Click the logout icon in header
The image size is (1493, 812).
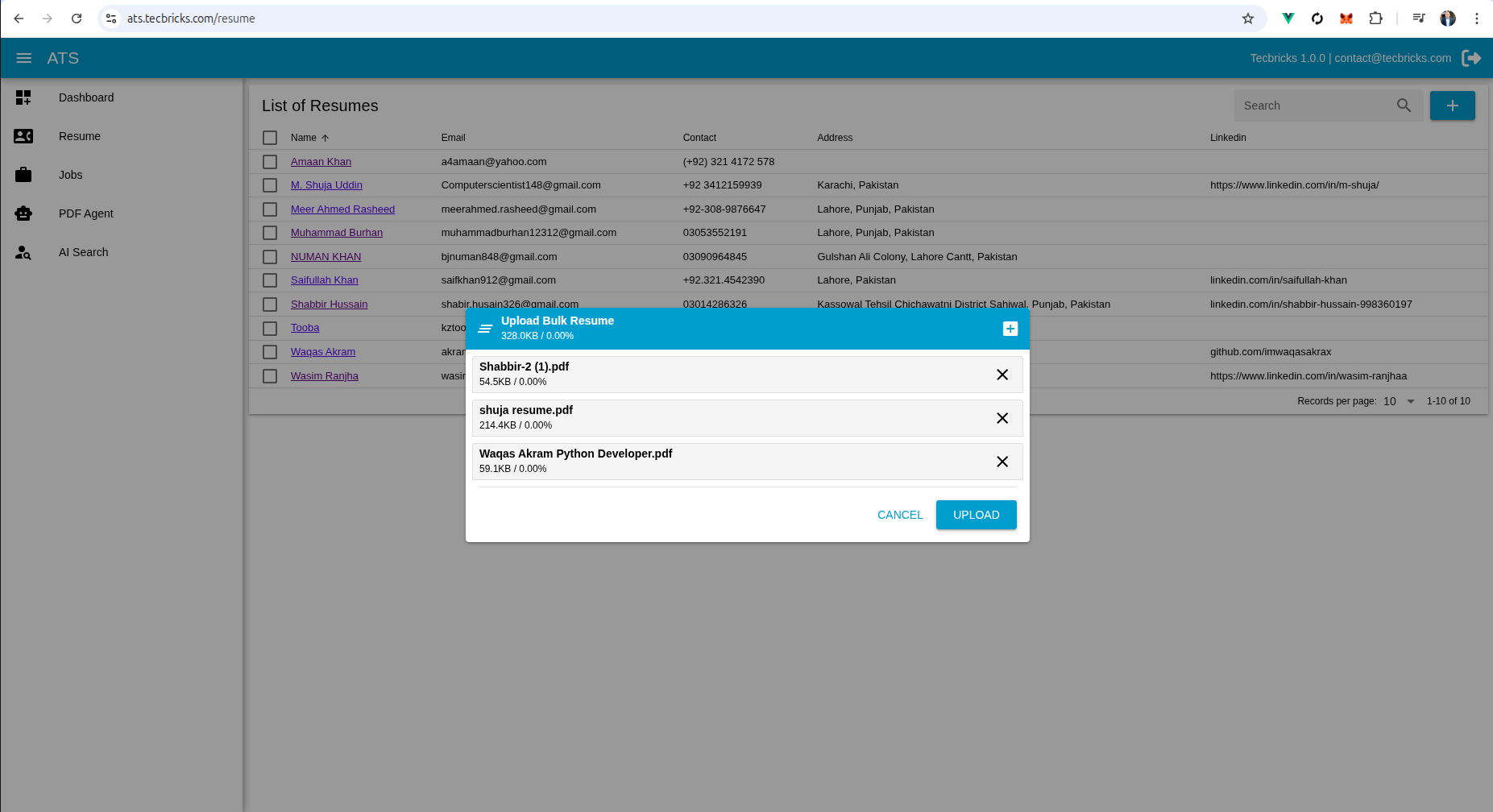1471,58
